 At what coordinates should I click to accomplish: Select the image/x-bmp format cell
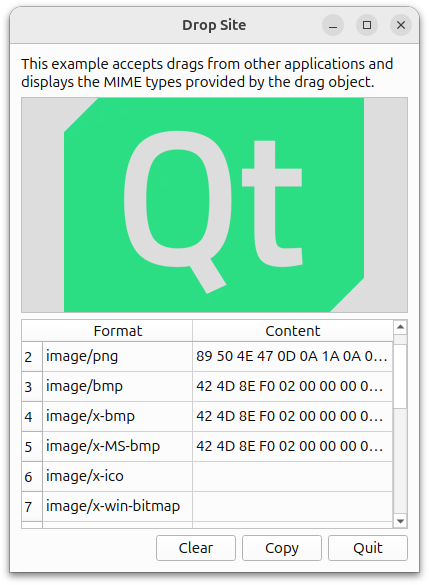(118, 417)
